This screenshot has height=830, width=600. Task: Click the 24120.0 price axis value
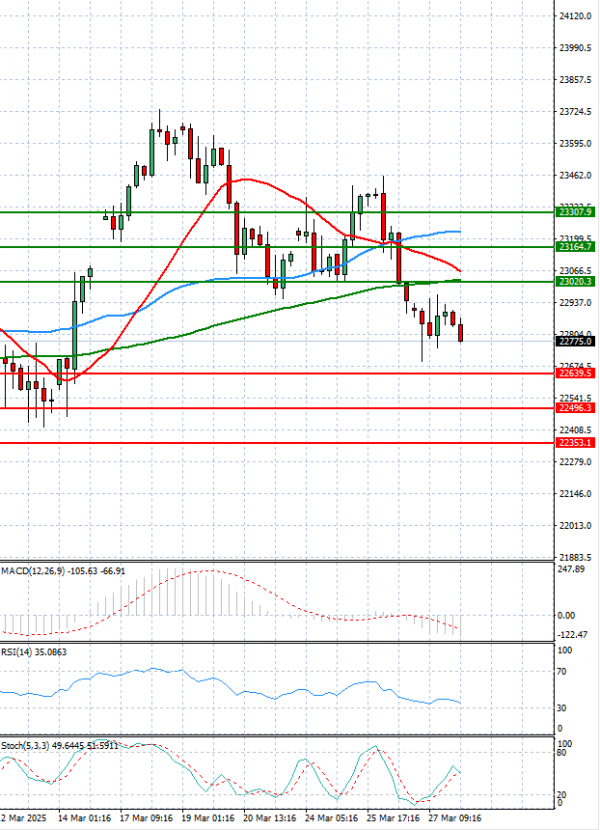point(575,16)
